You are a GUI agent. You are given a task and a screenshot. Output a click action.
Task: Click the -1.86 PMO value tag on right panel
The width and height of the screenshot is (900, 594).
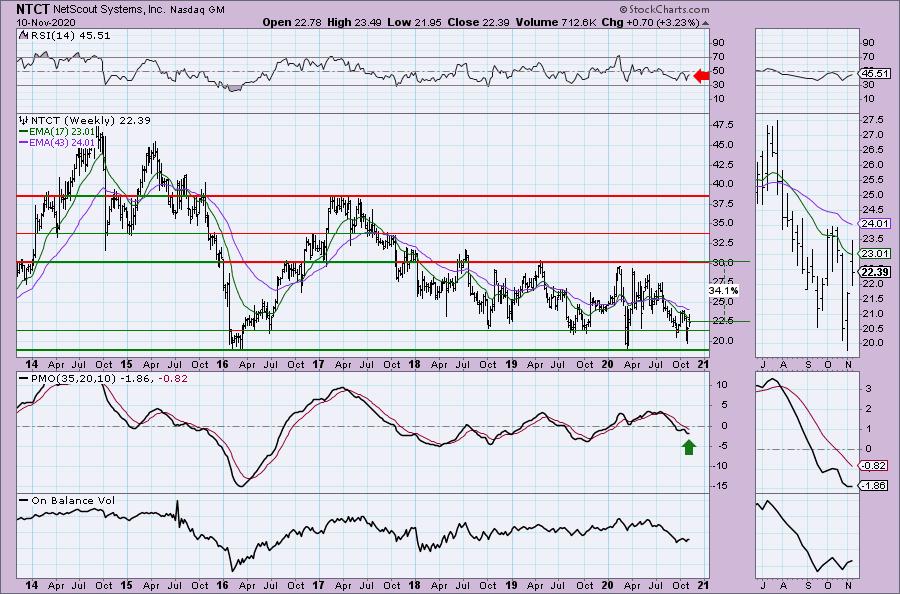click(874, 486)
